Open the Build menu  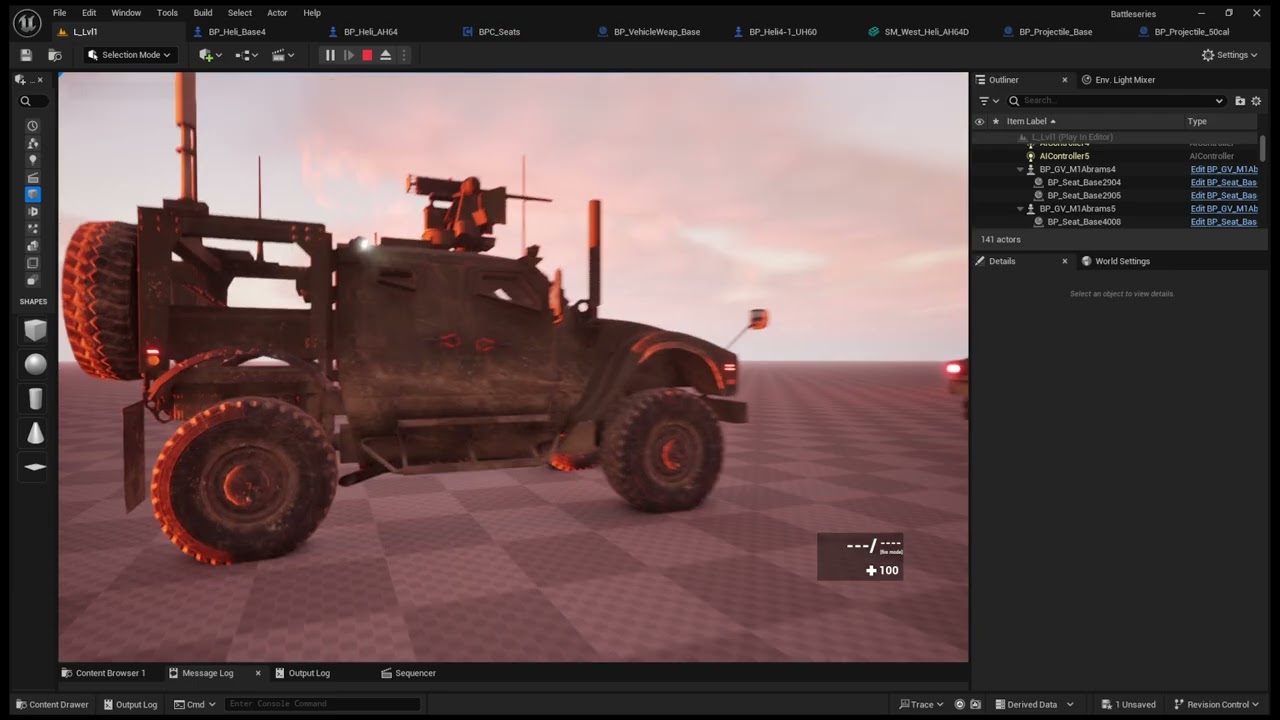click(x=203, y=13)
